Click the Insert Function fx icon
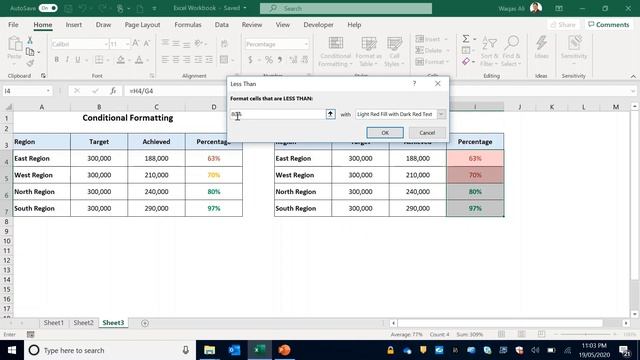This screenshot has width=640, height=360. (113, 91)
